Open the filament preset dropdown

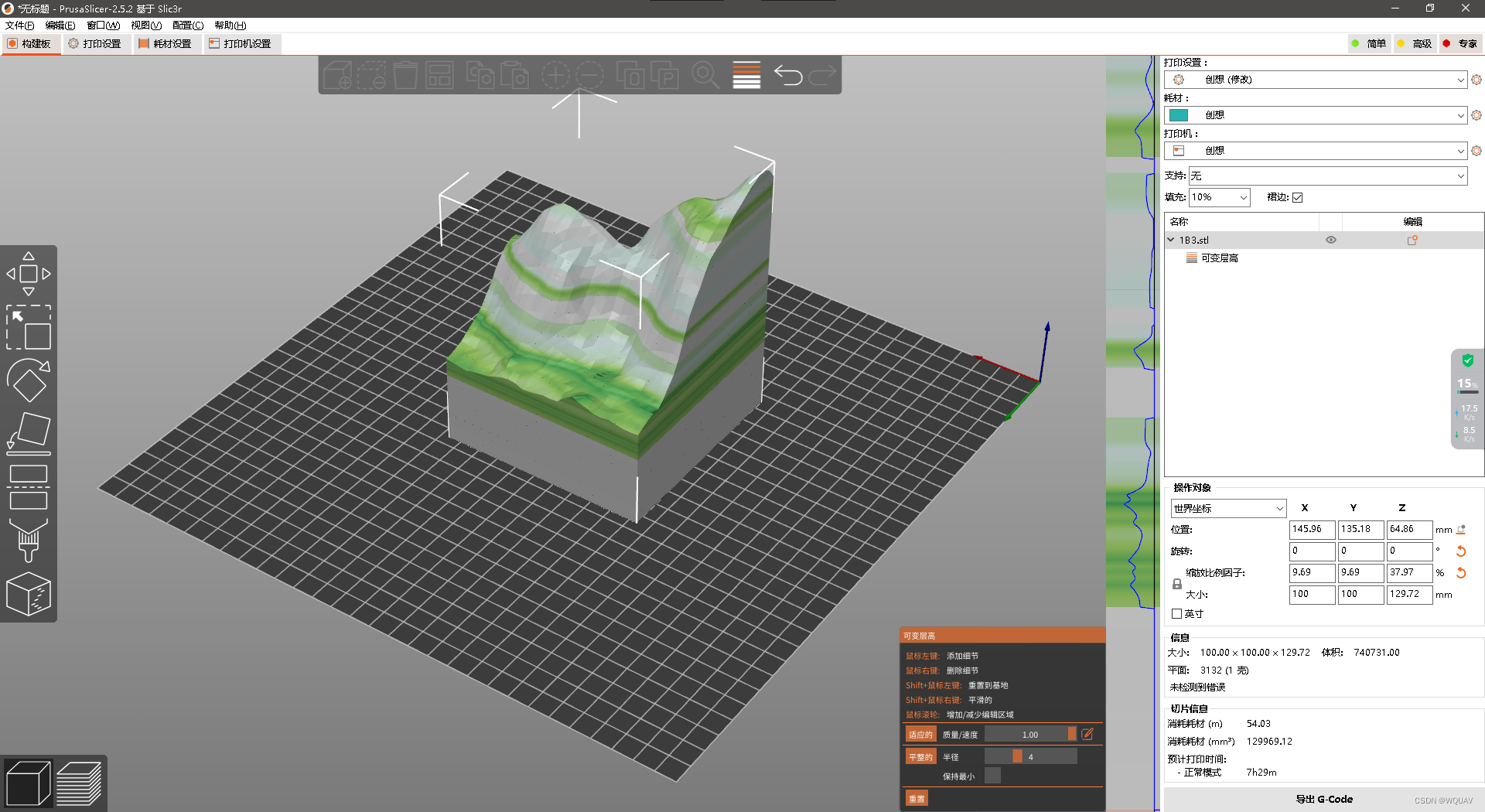click(x=1315, y=115)
